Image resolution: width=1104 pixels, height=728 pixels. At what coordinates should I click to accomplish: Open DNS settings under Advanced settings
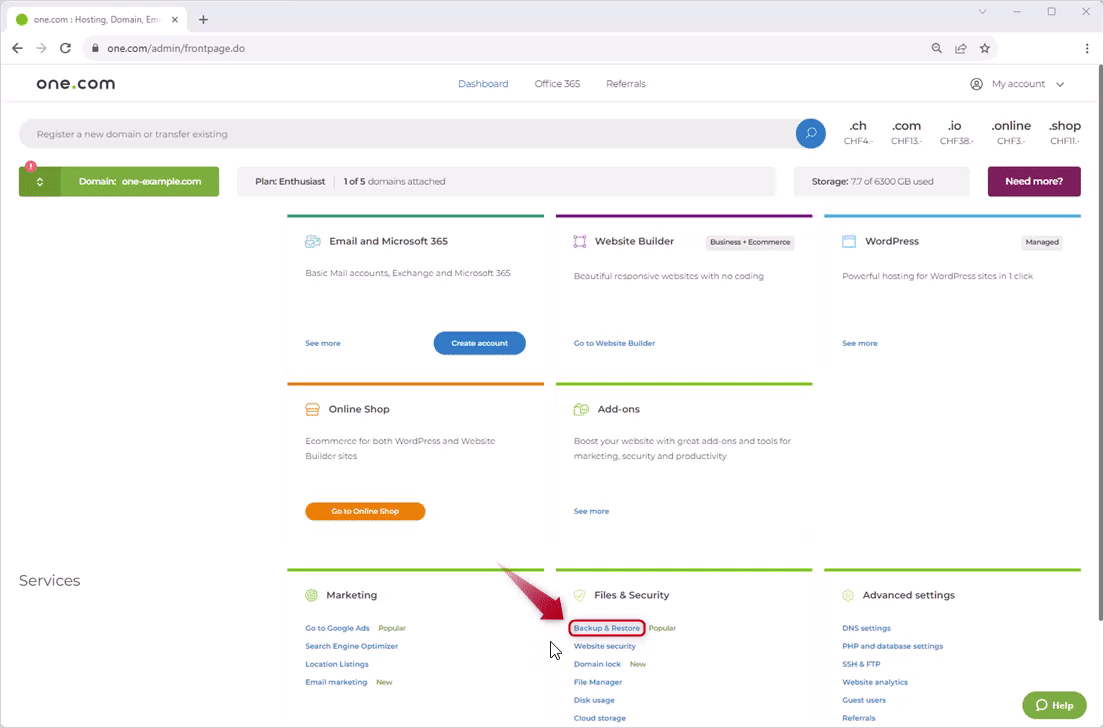[866, 628]
